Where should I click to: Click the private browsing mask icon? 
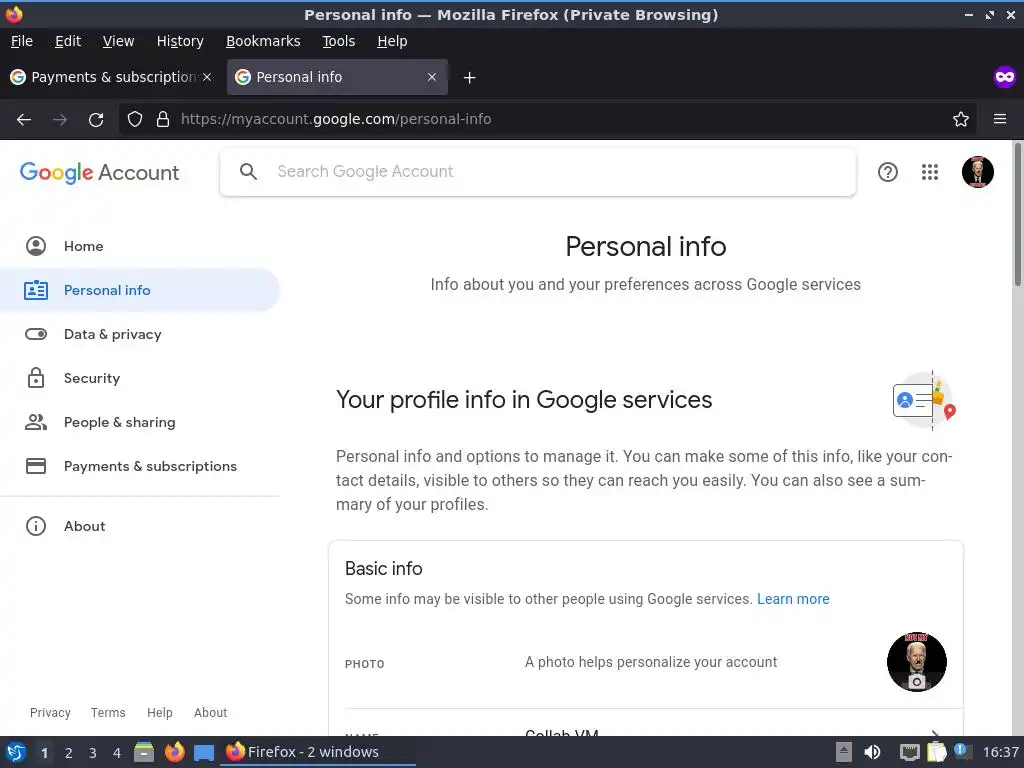point(1004,77)
